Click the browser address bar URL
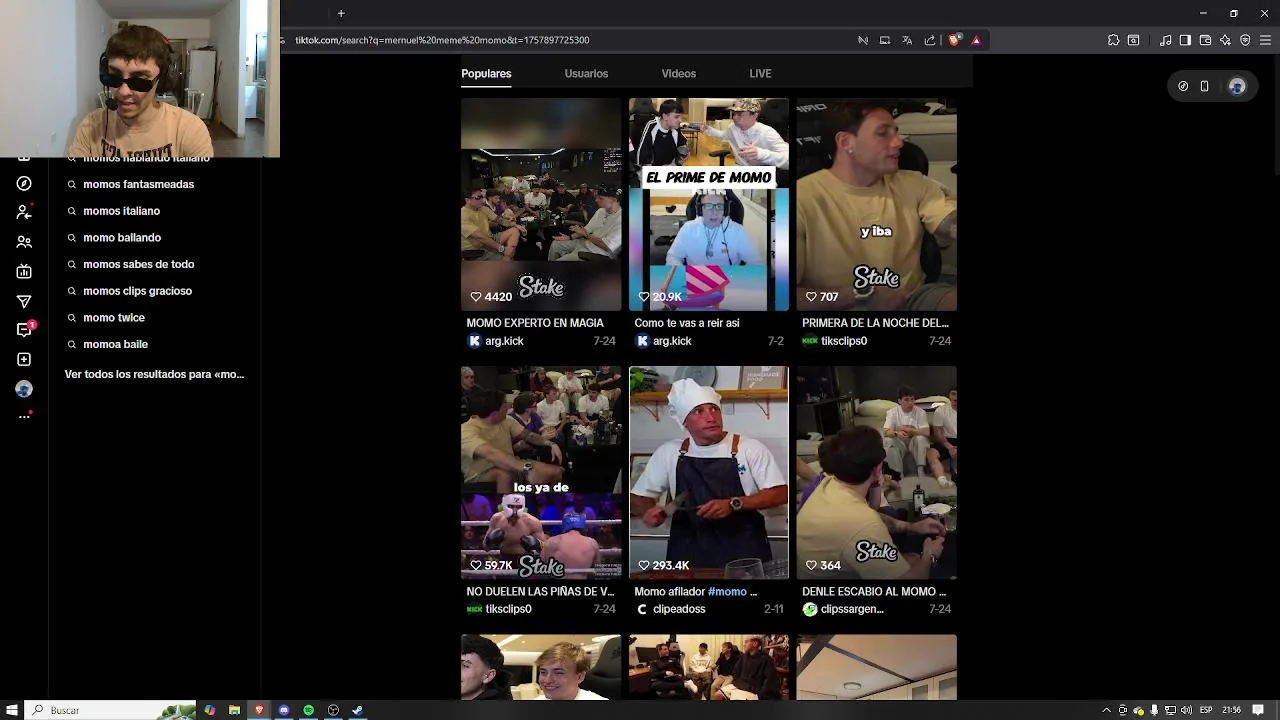 click(x=442, y=40)
